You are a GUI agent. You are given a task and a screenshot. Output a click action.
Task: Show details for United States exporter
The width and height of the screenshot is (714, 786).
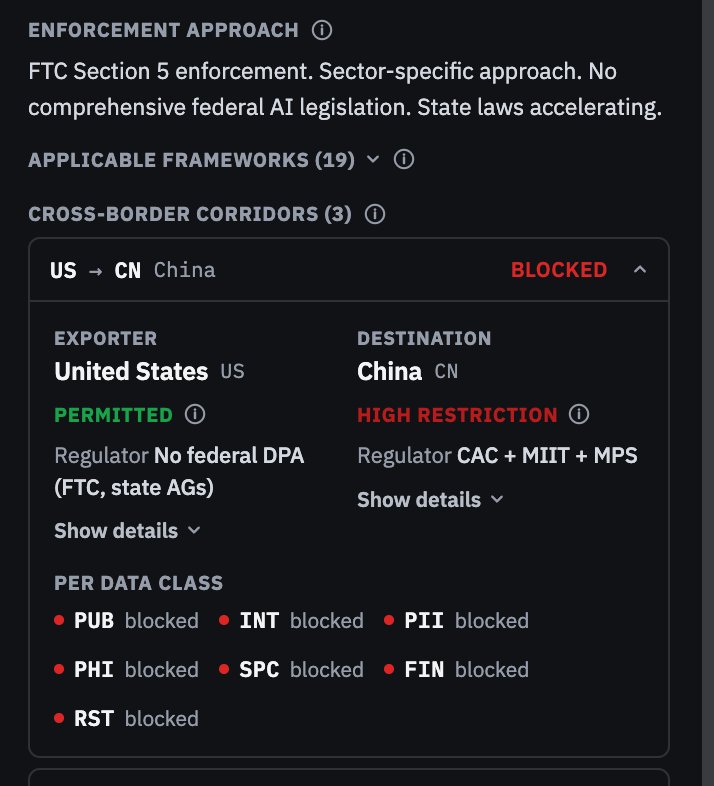[x=128, y=530]
